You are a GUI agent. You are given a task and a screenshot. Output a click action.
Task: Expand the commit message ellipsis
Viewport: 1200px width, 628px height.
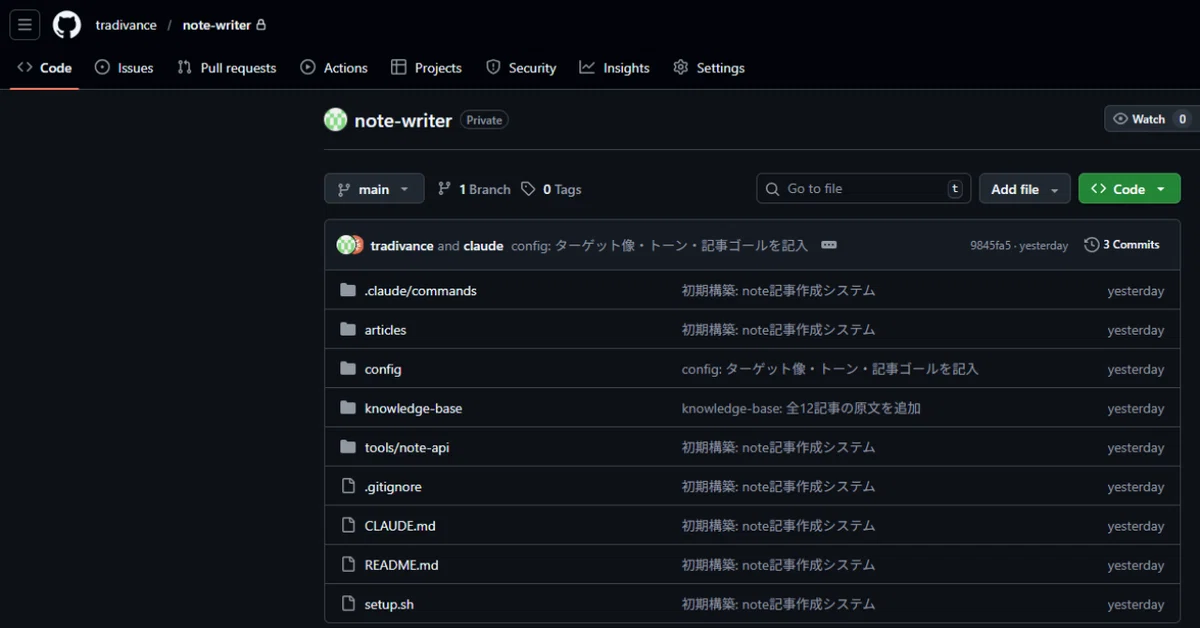click(828, 245)
